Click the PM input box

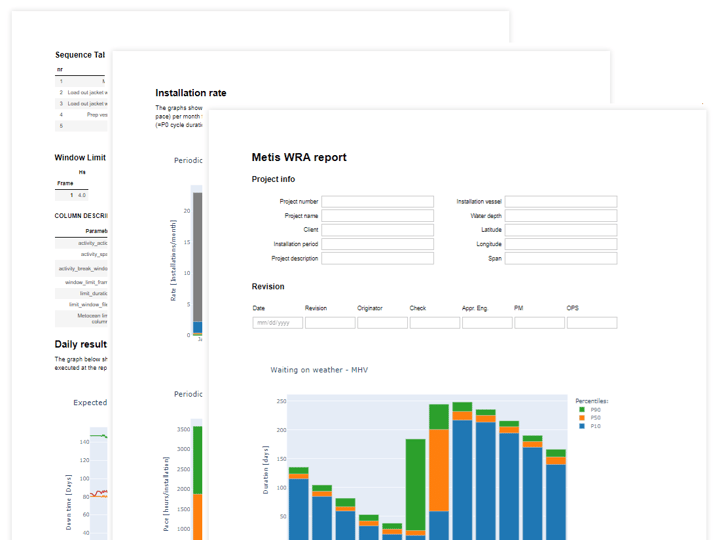pos(540,323)
